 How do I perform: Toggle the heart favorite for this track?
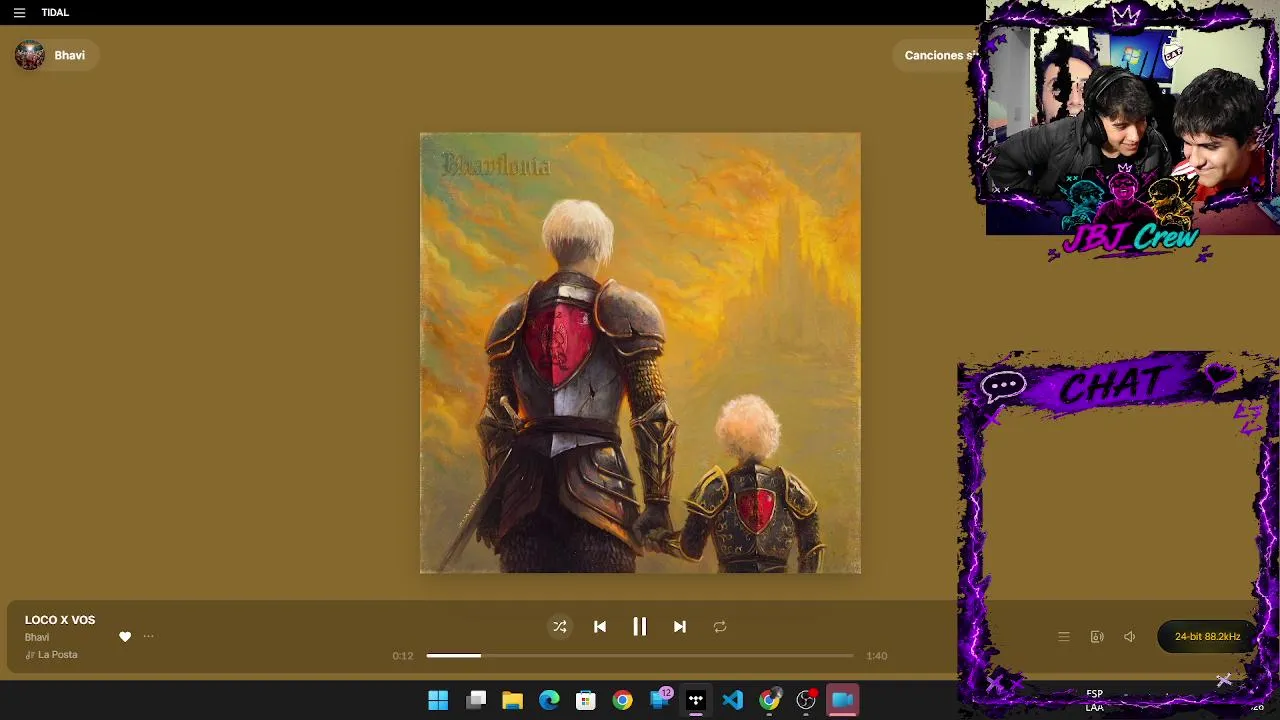pos(125,637)
